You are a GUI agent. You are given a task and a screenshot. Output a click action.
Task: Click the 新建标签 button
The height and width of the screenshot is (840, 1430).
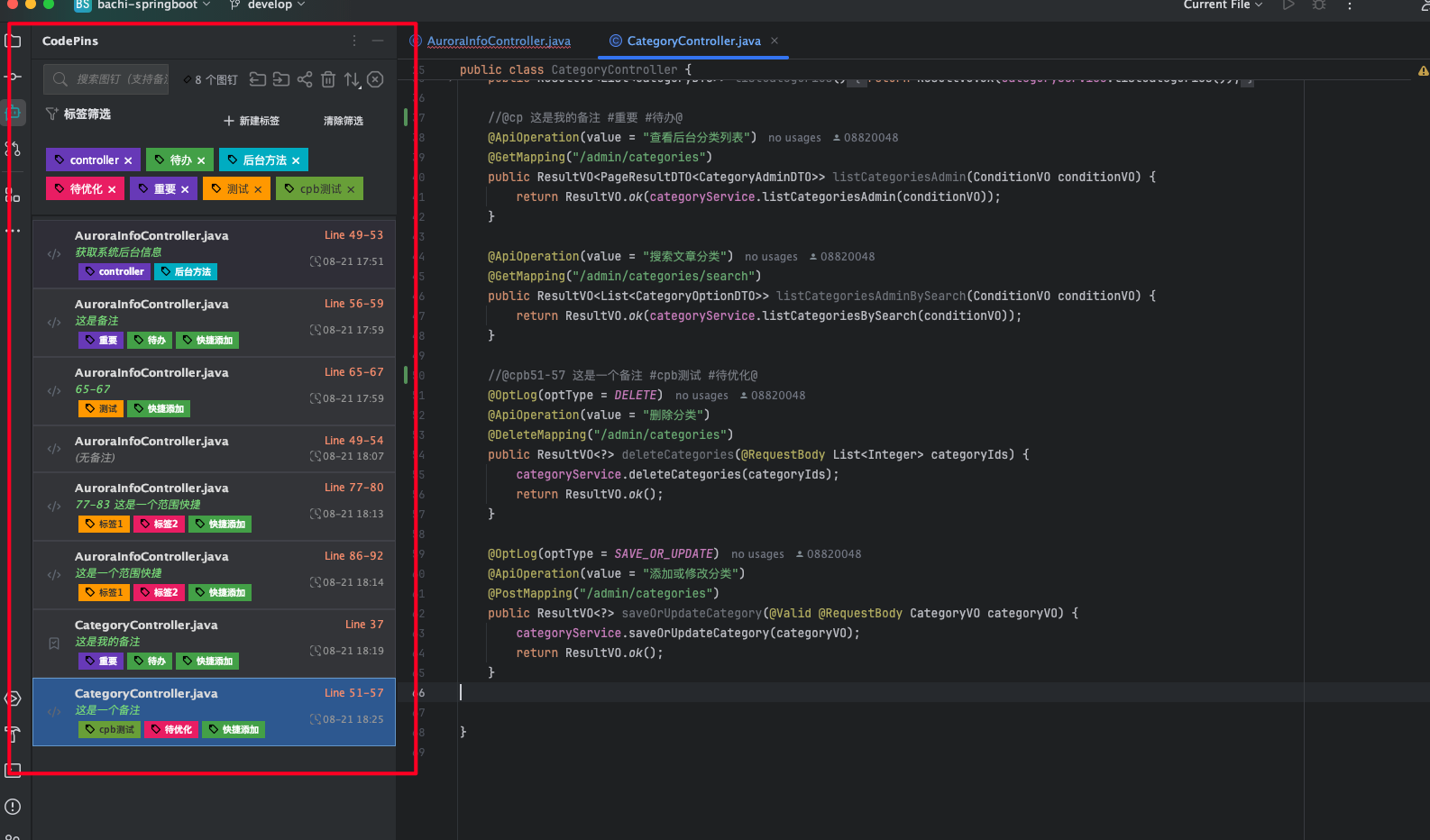pos(252,121)
